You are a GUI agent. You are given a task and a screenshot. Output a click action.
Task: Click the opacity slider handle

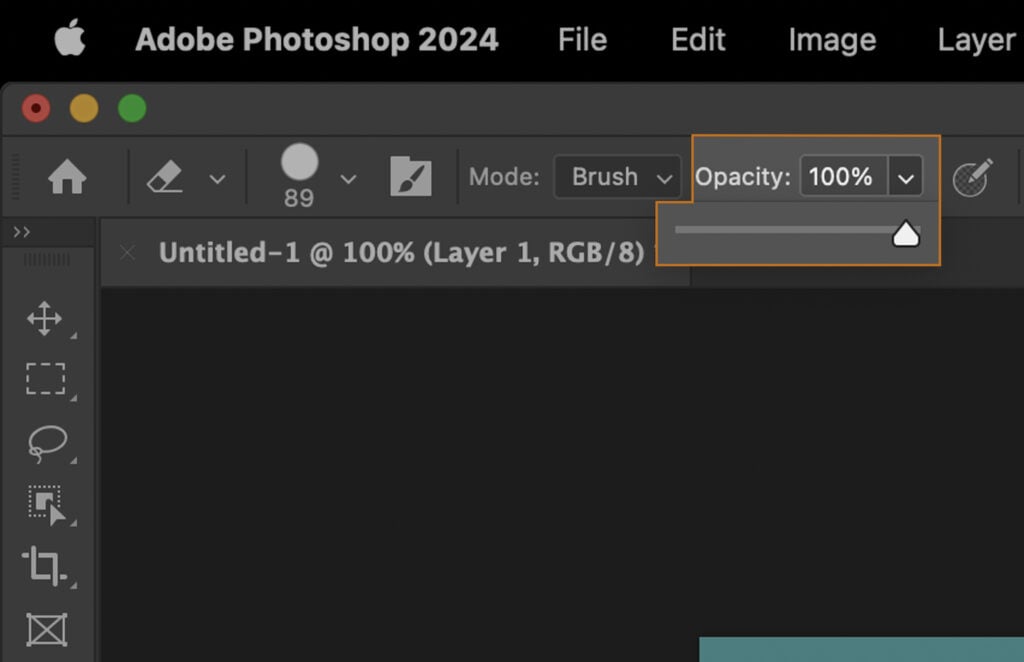point(906,233)
